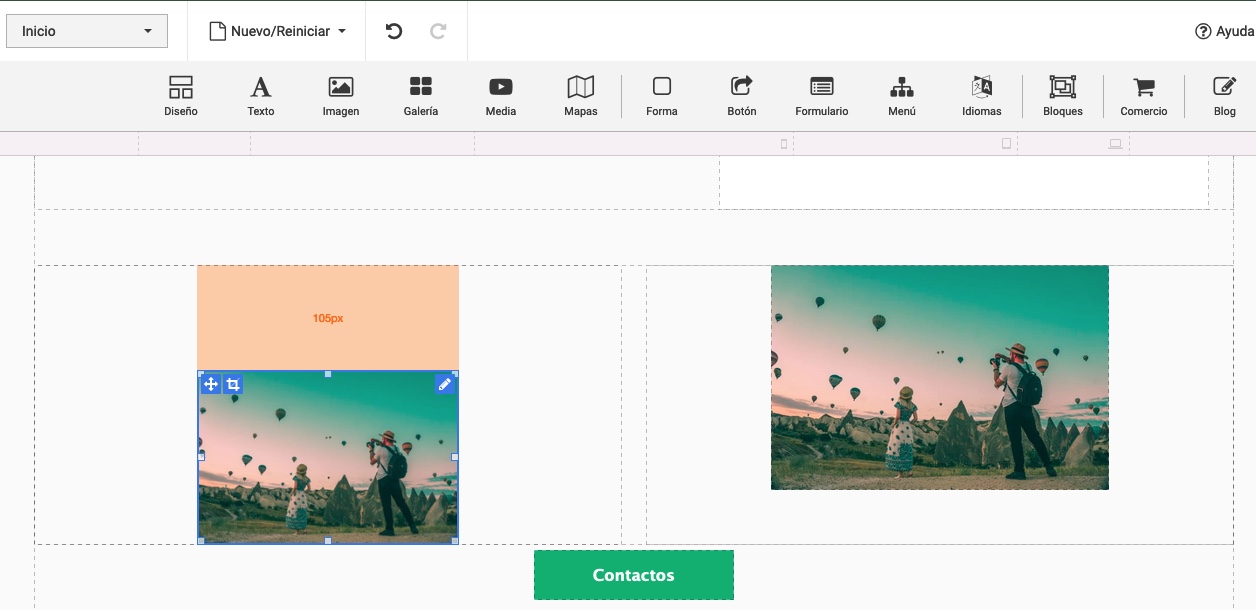Open the Galería tool
Screen dimensions: 1256x610
(x=420, y=96)
